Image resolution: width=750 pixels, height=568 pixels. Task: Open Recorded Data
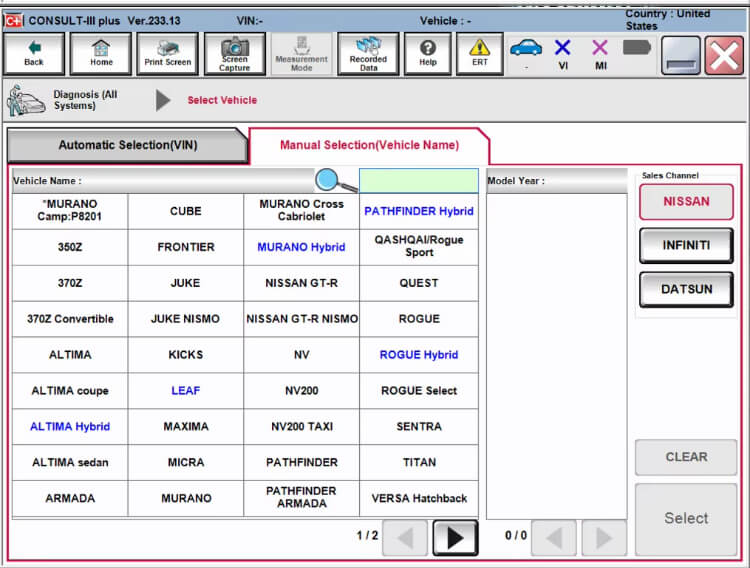tap(368, 54)
